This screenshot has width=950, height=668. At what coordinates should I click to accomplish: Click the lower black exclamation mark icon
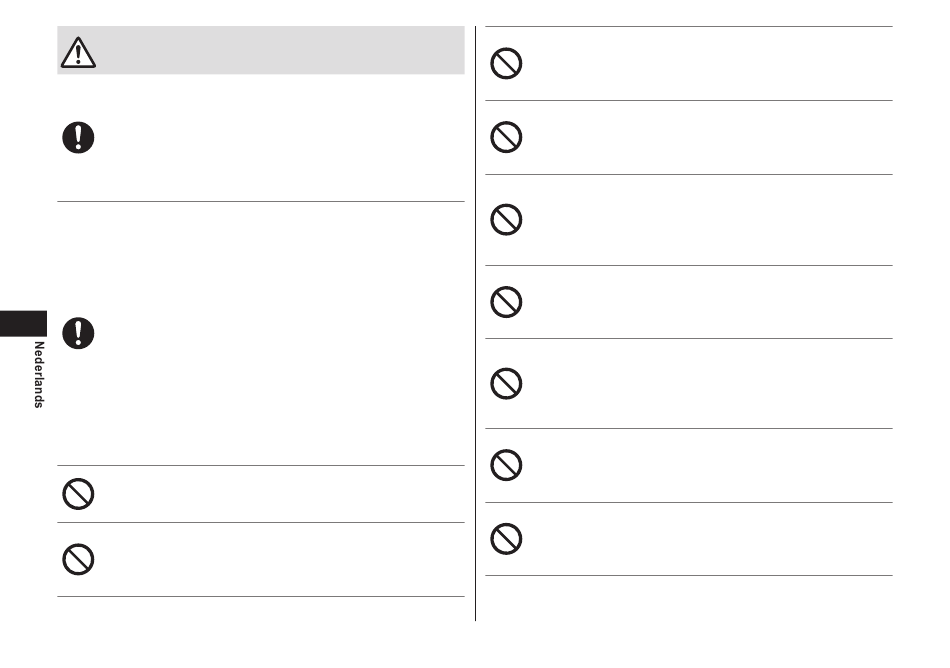78,332
